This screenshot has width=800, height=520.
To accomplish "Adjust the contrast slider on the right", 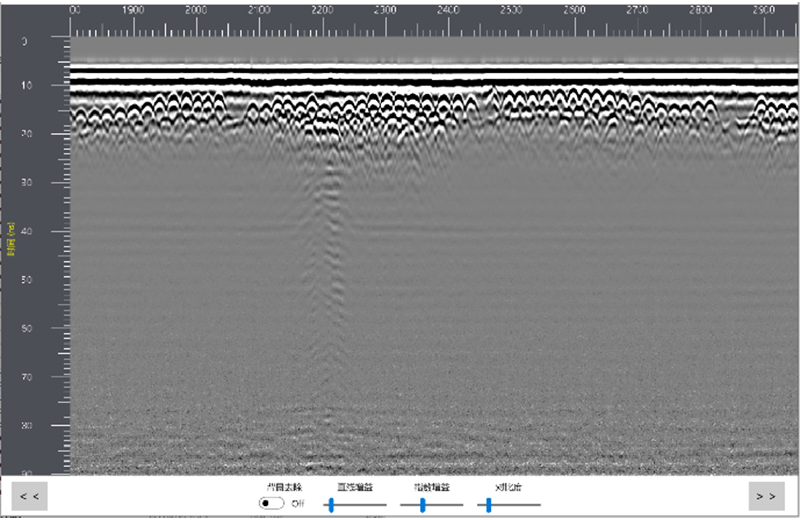I will point(489,505).
